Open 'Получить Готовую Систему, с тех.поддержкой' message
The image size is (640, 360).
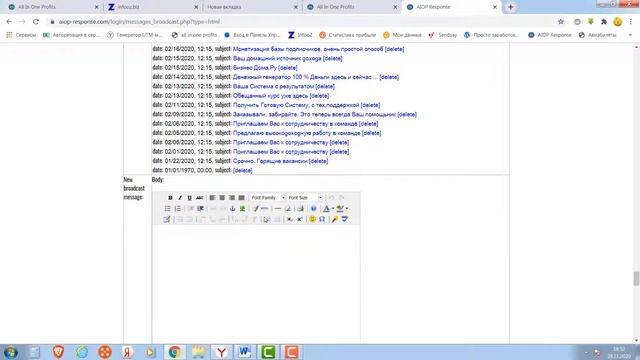[296, 105]
